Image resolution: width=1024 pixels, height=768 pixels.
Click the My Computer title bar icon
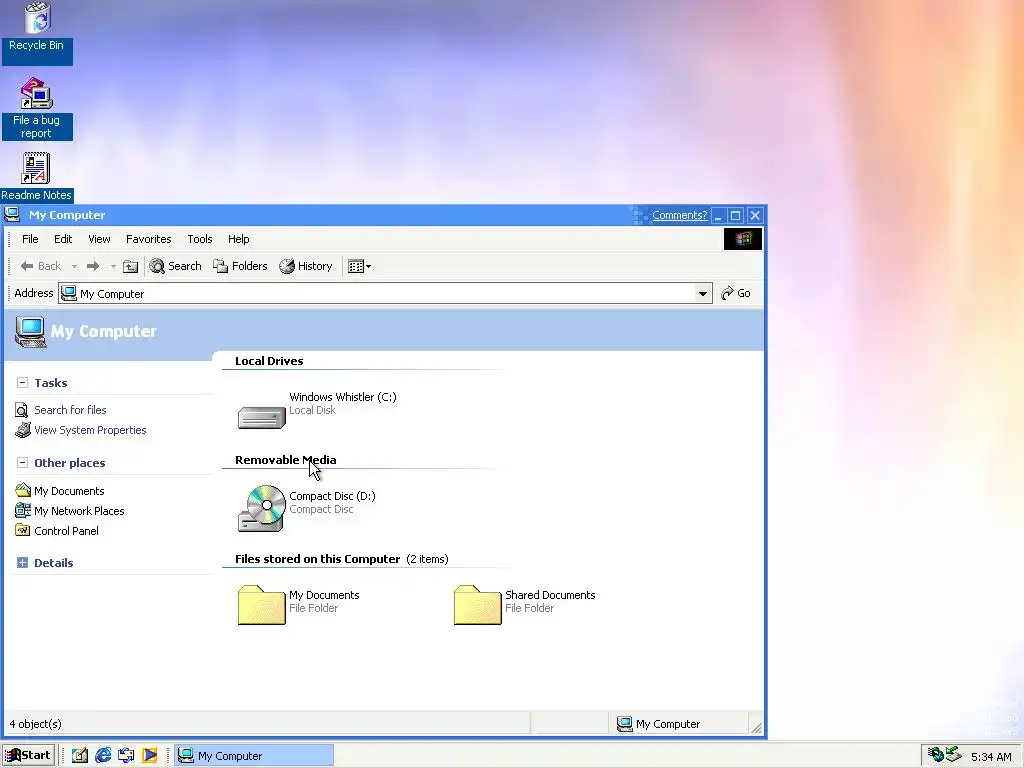pyautogui.click(x=12, y=214)
